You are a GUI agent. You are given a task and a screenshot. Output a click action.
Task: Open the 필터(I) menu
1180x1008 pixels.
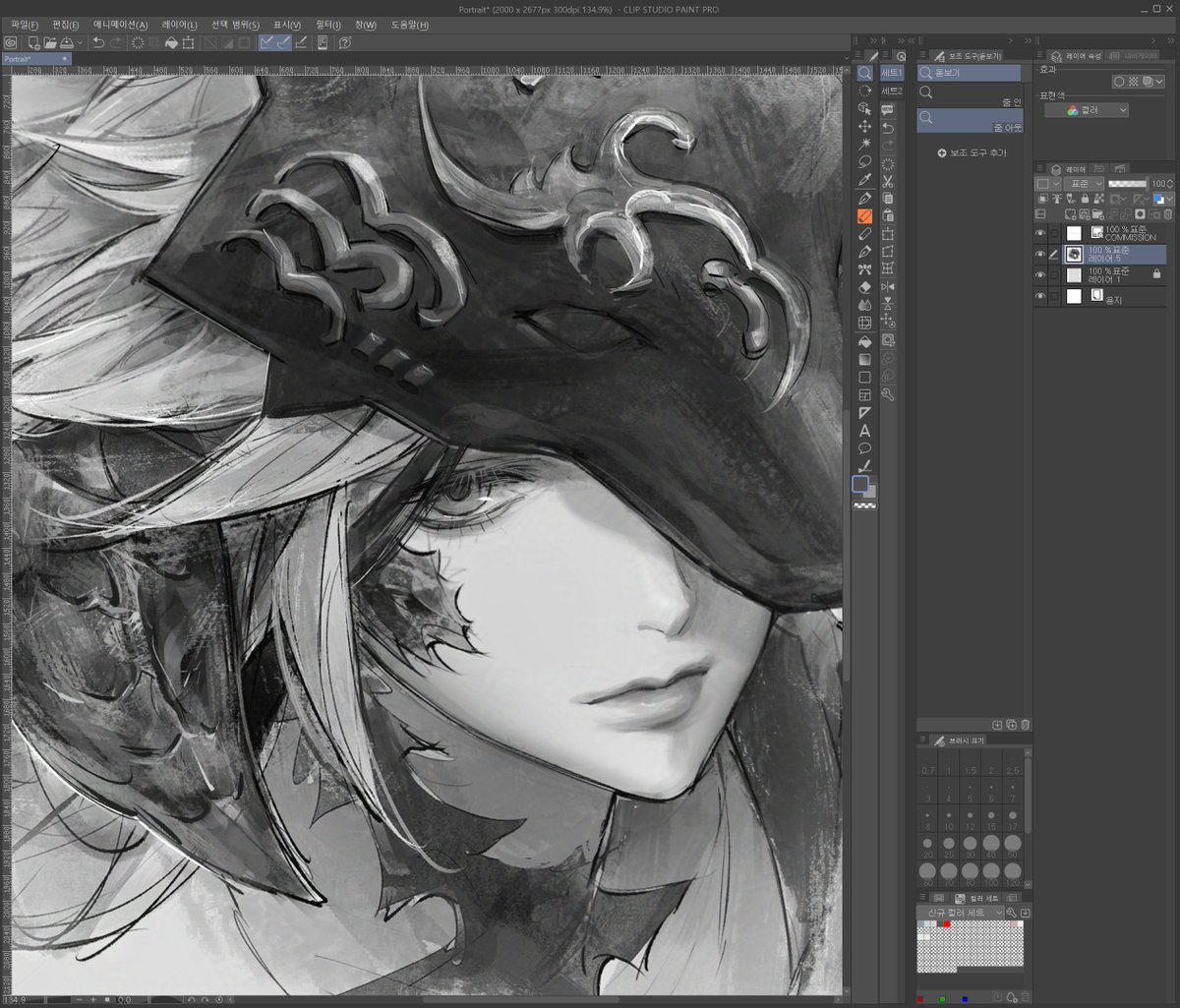pyautogui.click(x=328, y=25)
